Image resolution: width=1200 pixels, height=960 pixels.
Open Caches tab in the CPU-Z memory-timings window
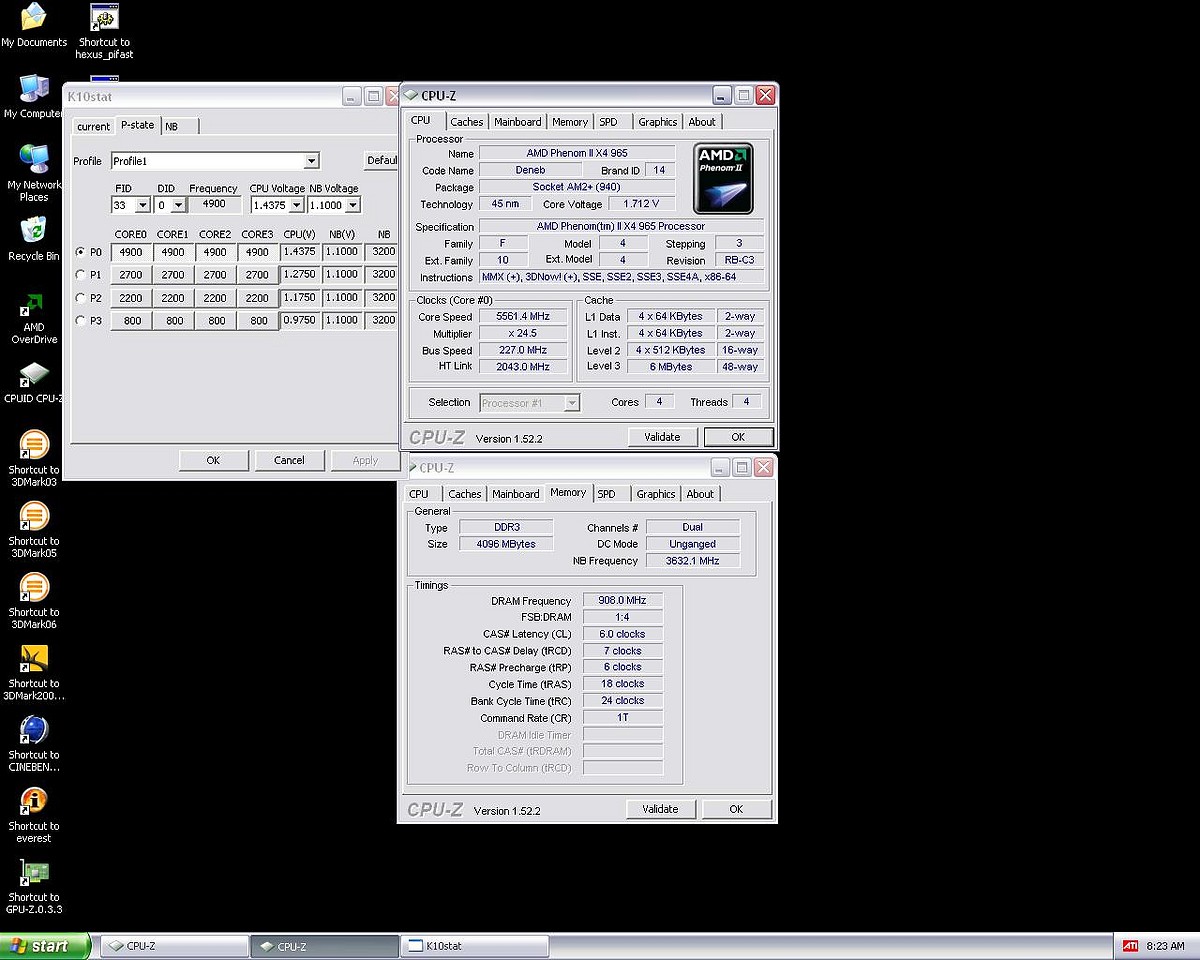[x=465, y=494]
